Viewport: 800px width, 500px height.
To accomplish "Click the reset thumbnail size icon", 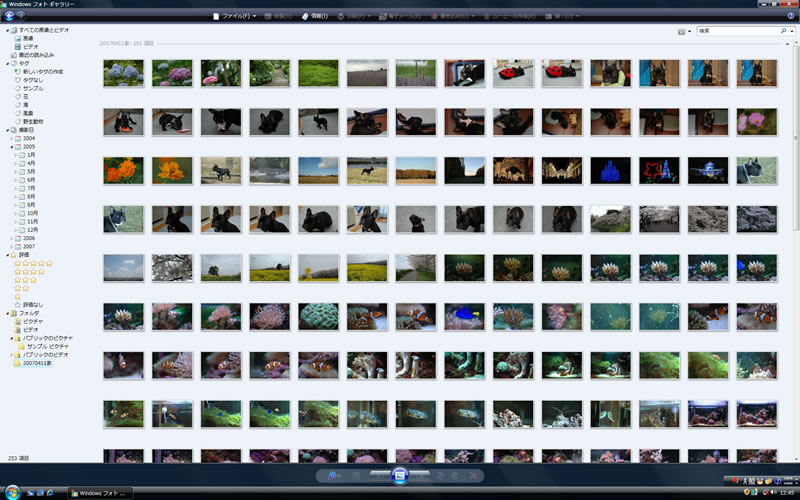I will 356,476.
